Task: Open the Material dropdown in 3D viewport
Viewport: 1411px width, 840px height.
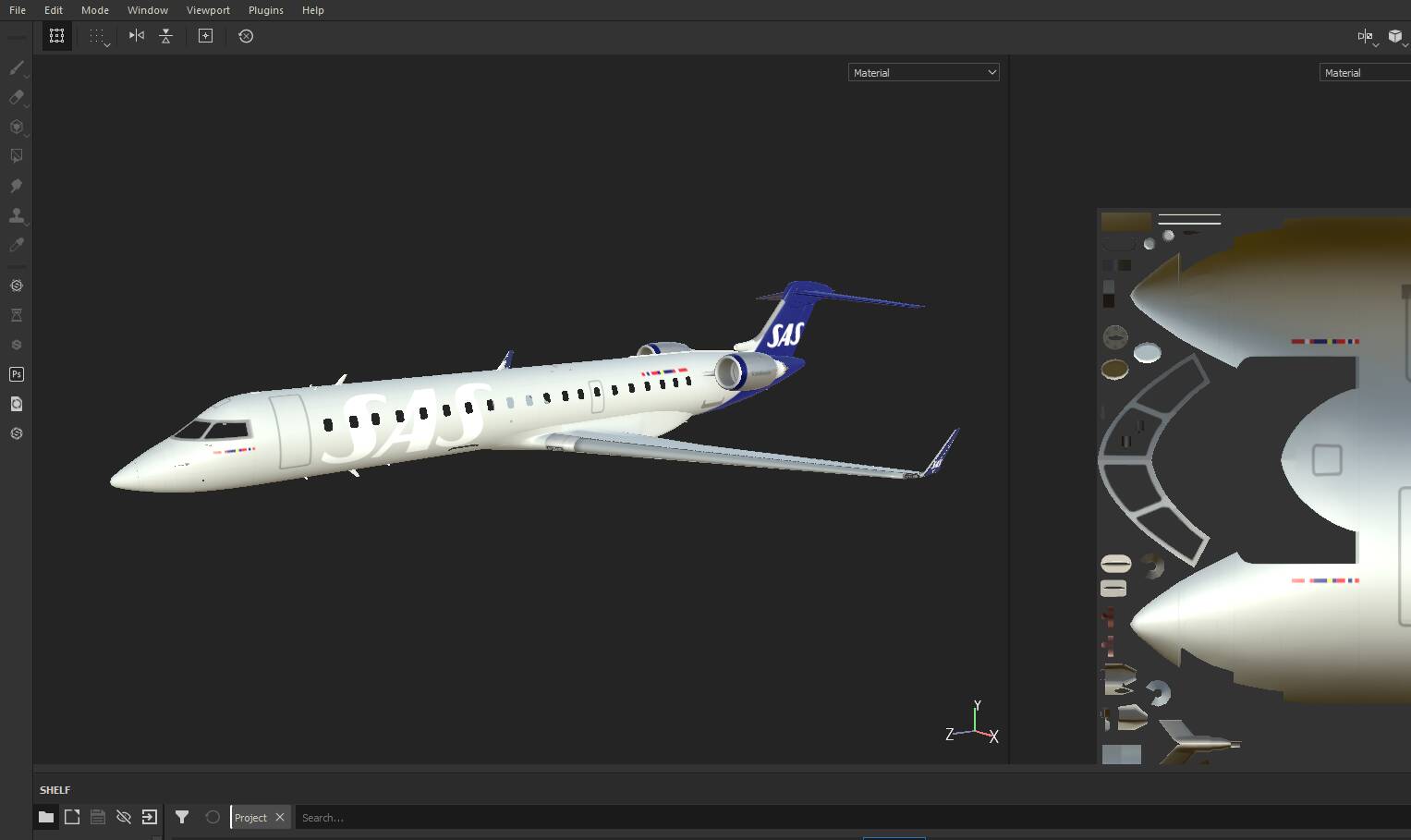Action: (924, 72)
